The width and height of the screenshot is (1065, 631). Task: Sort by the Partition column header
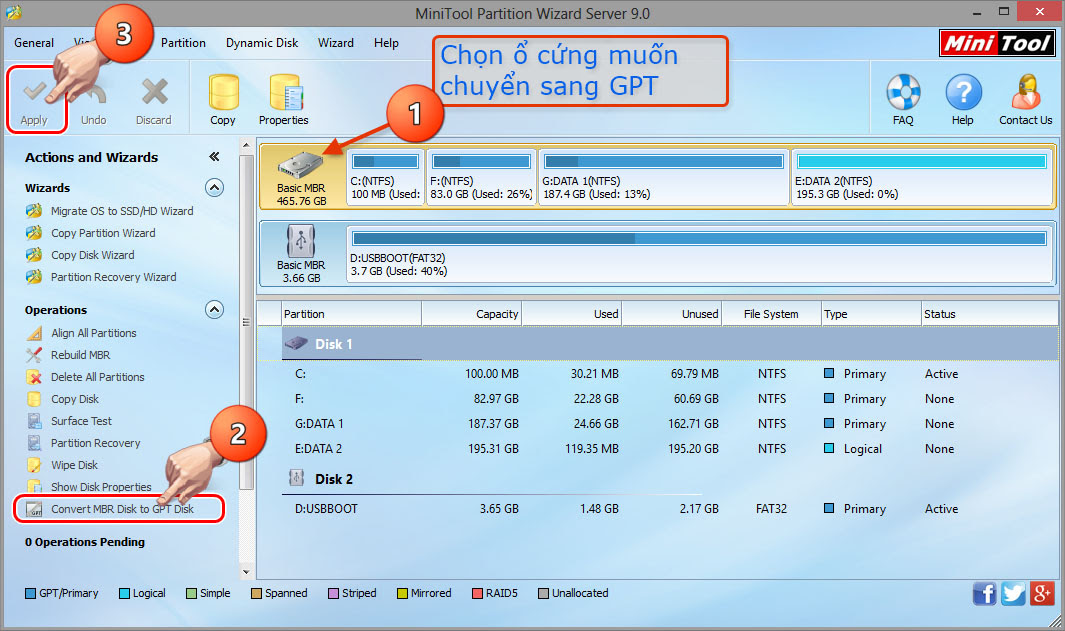pos(351,314)
